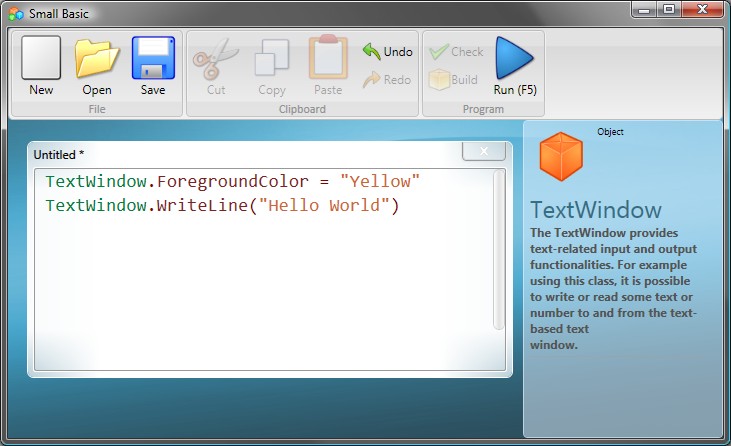
Task: Click the TextWindow heading in help panel
Action: 596,210
